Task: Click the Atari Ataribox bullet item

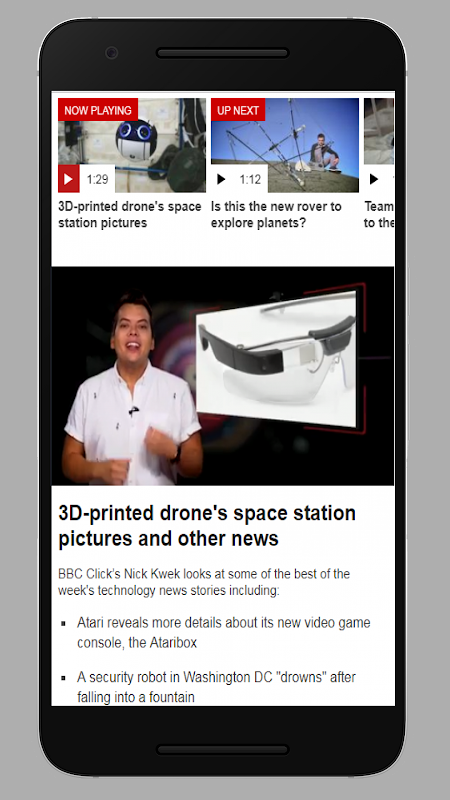Action: tap(223, 633)
